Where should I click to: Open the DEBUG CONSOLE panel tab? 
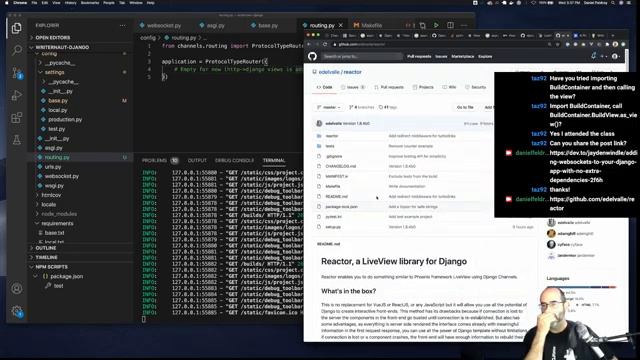234,161
